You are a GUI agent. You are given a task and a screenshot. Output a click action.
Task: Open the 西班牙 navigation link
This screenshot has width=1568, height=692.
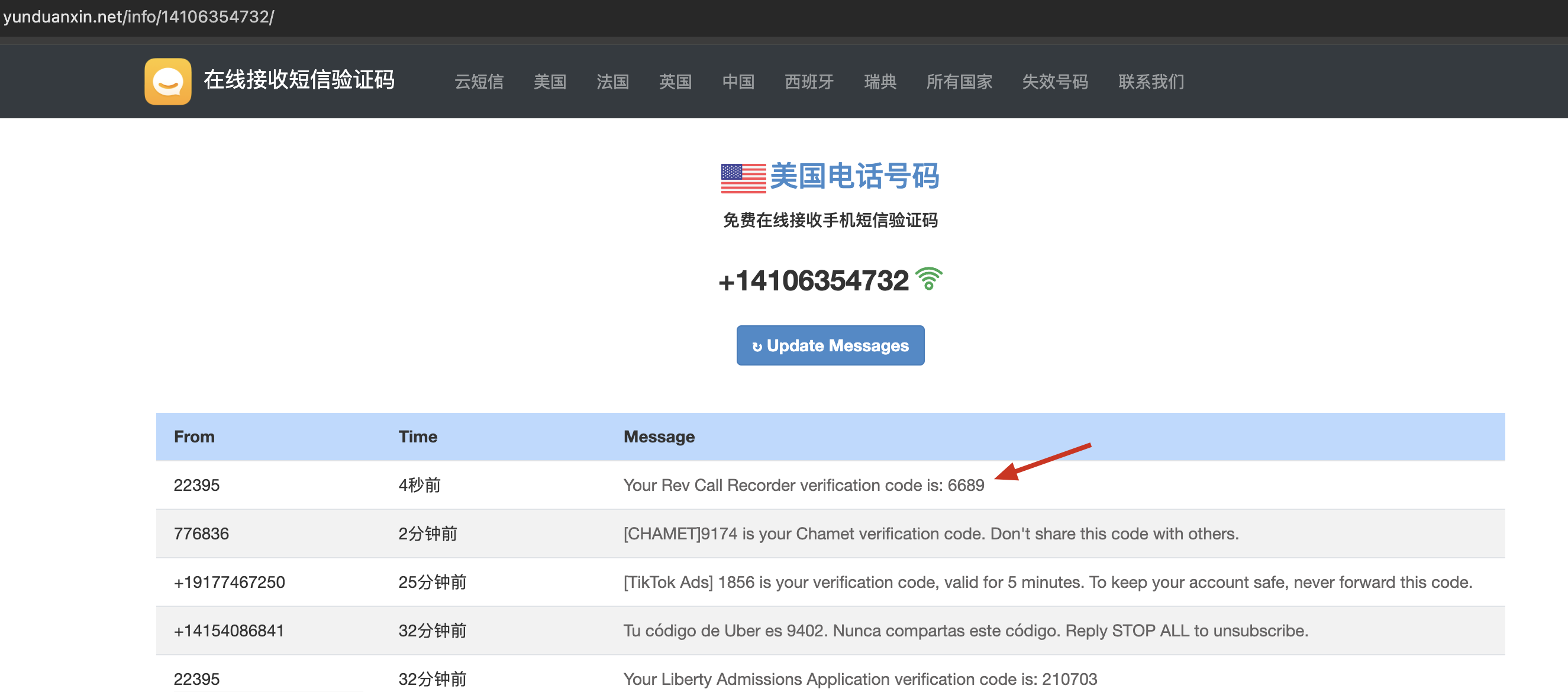coord(809,82)
